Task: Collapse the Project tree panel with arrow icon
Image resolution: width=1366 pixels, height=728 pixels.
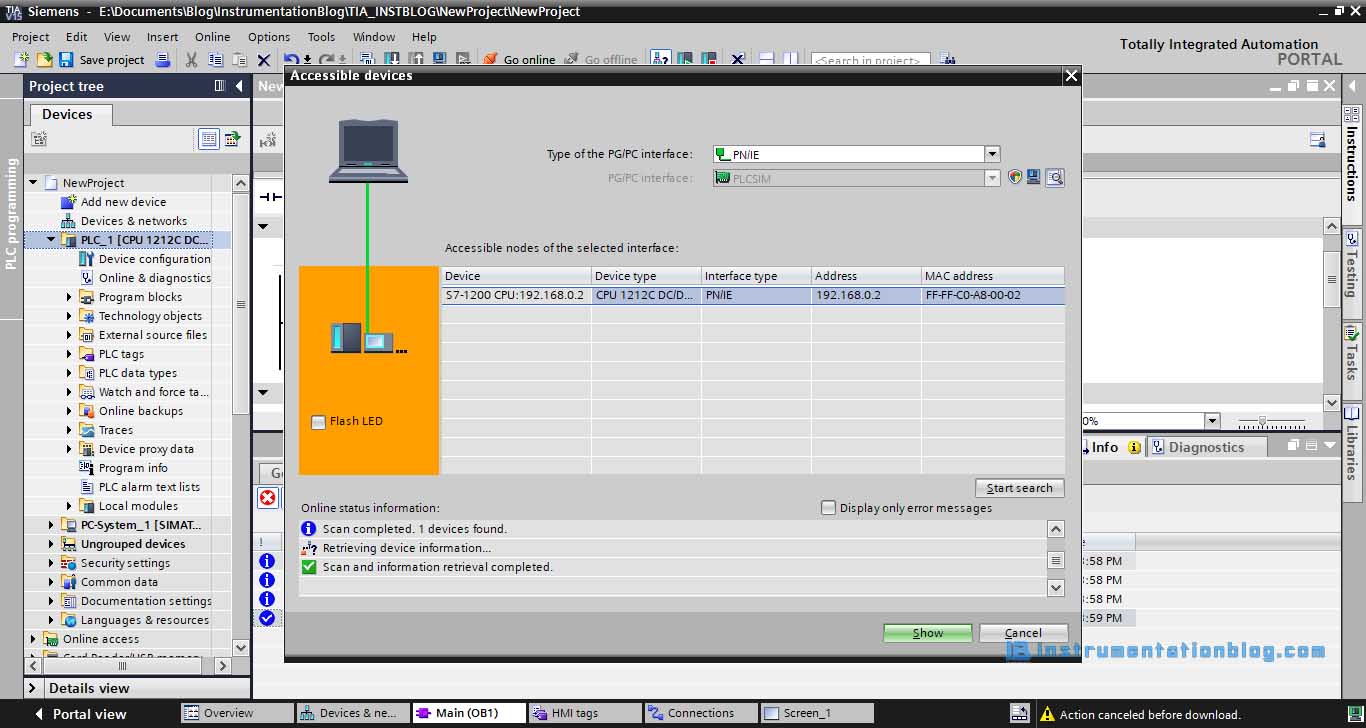Action: pyautogui.click(x=239, y=86)
